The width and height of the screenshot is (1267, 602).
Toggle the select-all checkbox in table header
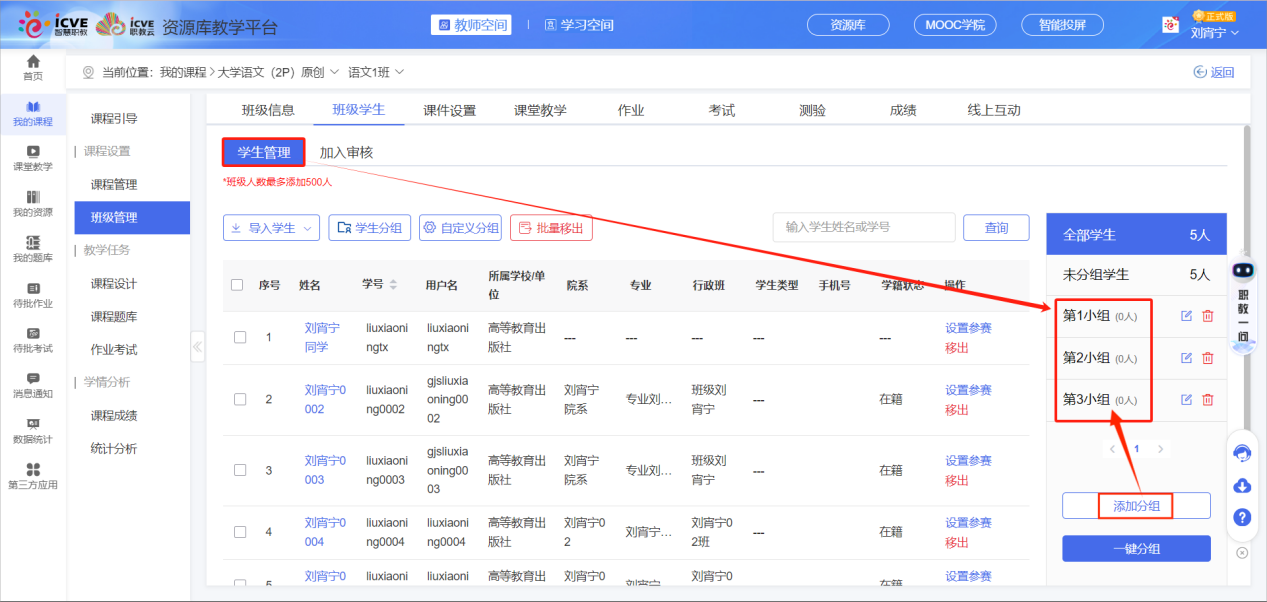[237, 285]
